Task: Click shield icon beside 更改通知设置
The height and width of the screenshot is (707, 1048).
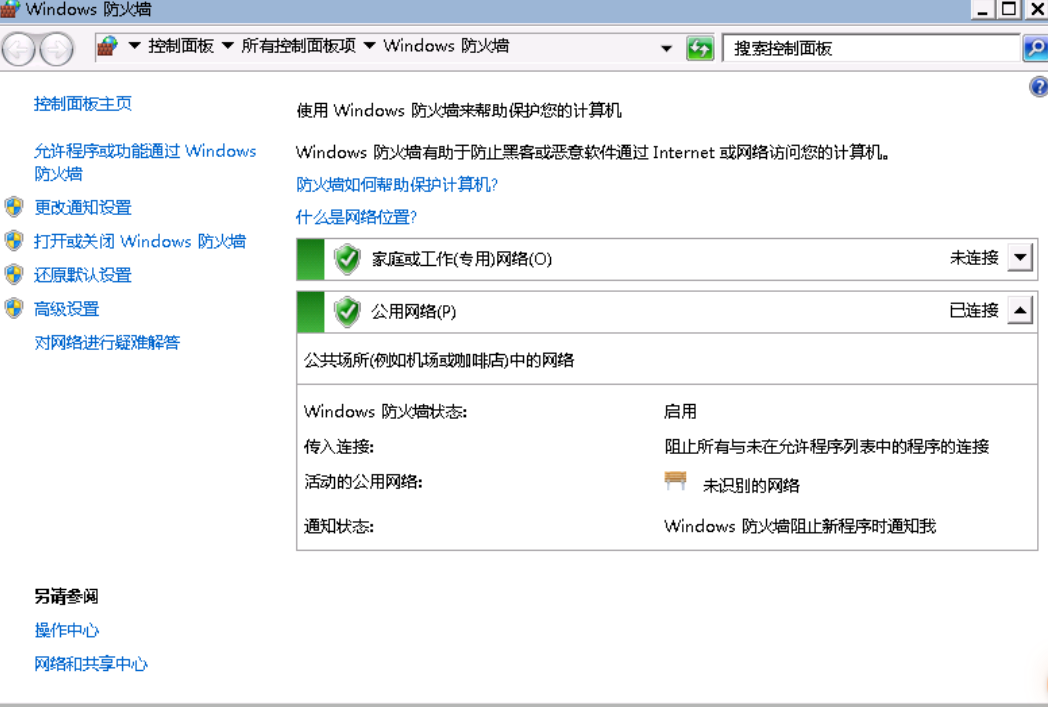Action: [x=14, y=207]
